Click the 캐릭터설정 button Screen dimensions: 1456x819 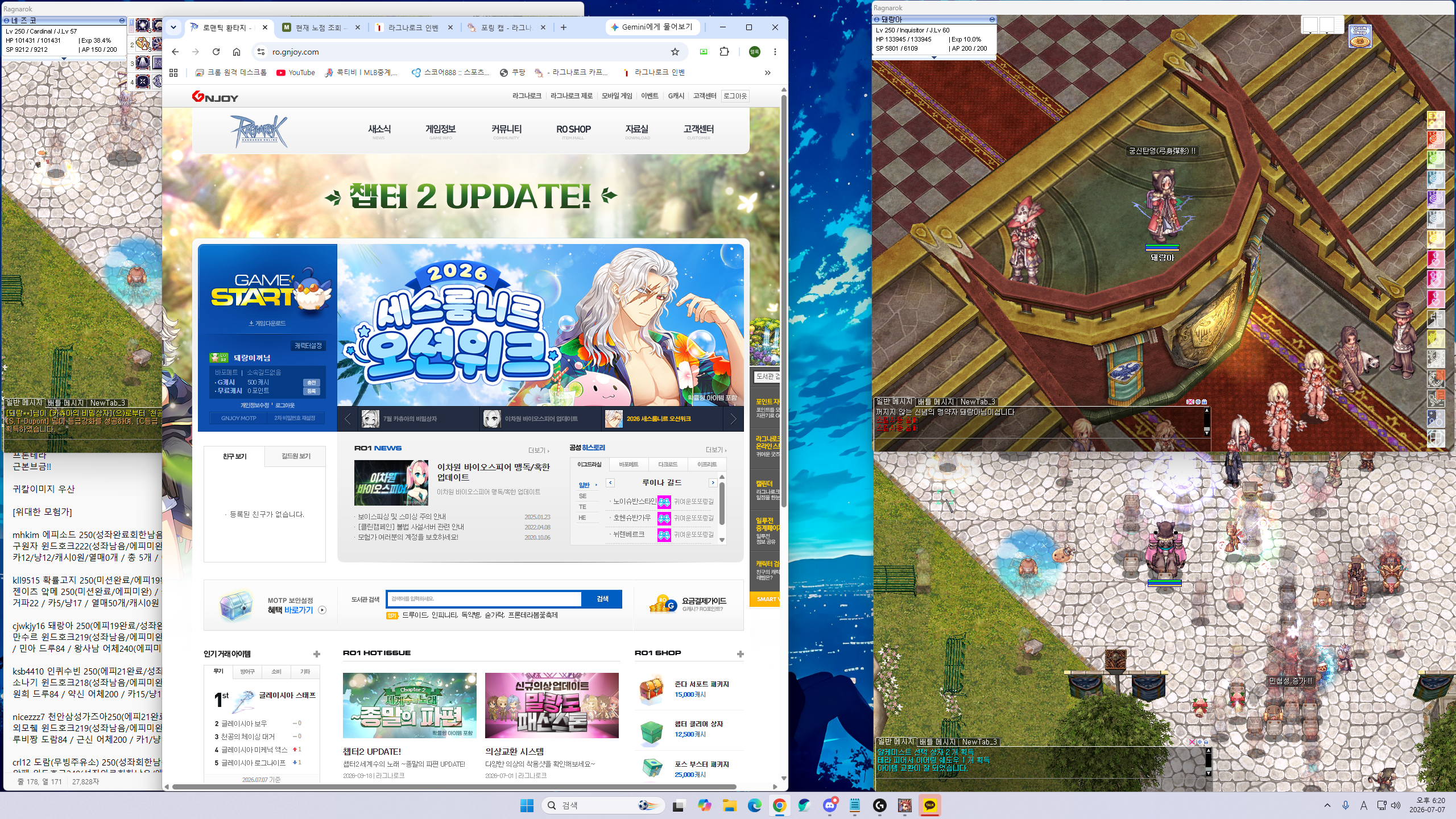click(308, 346)
